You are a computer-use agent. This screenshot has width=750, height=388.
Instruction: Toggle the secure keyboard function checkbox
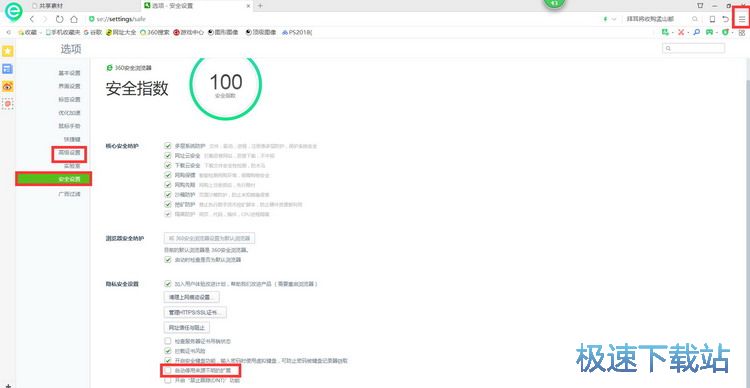coord(167,360)
